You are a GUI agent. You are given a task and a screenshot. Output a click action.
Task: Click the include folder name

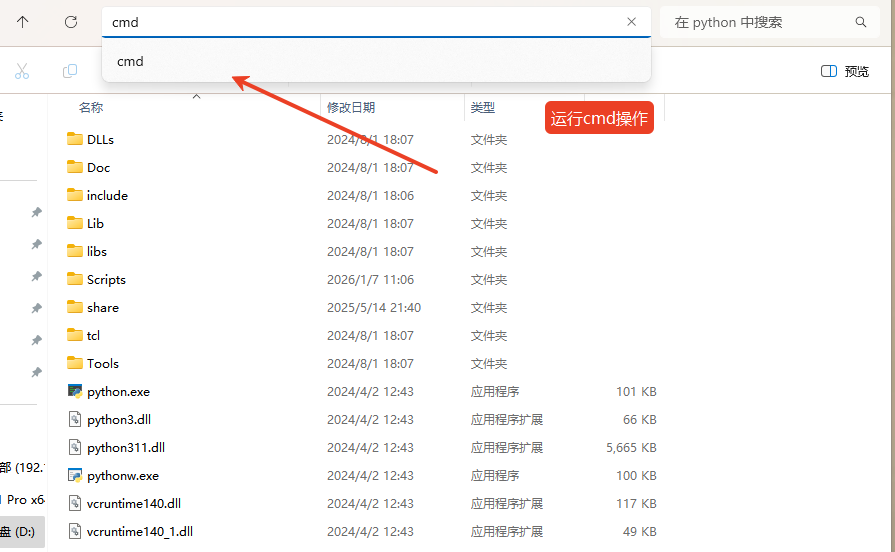click(x=107, y=195)
